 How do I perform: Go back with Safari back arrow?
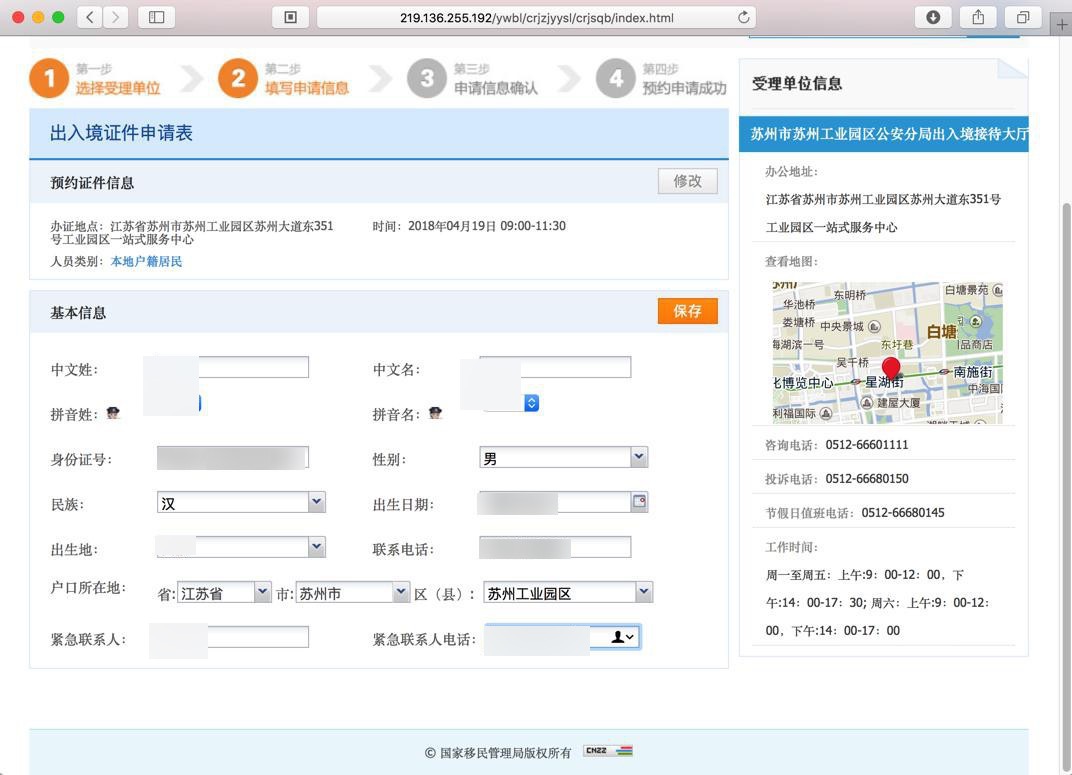tap(90, 17)
